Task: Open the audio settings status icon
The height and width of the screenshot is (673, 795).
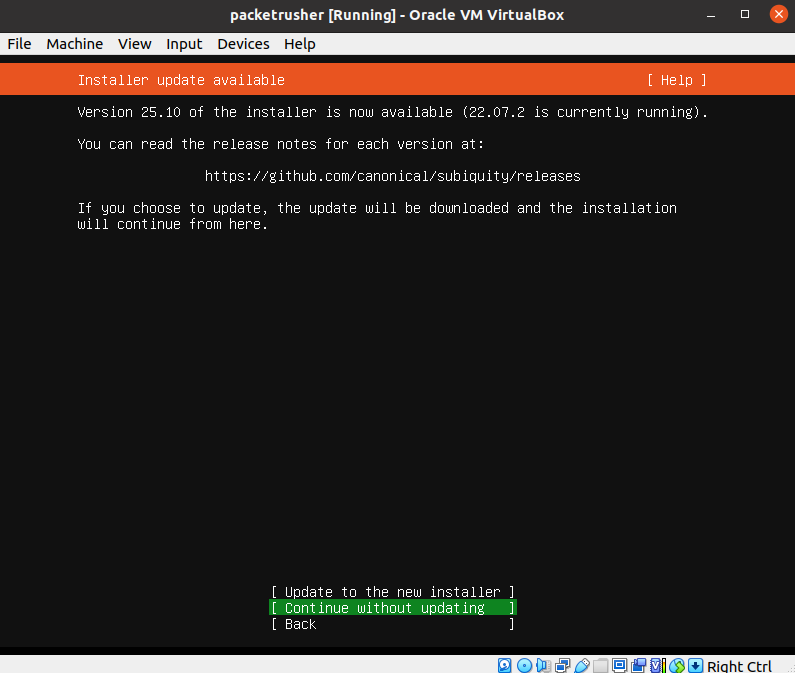Action: 543,665
